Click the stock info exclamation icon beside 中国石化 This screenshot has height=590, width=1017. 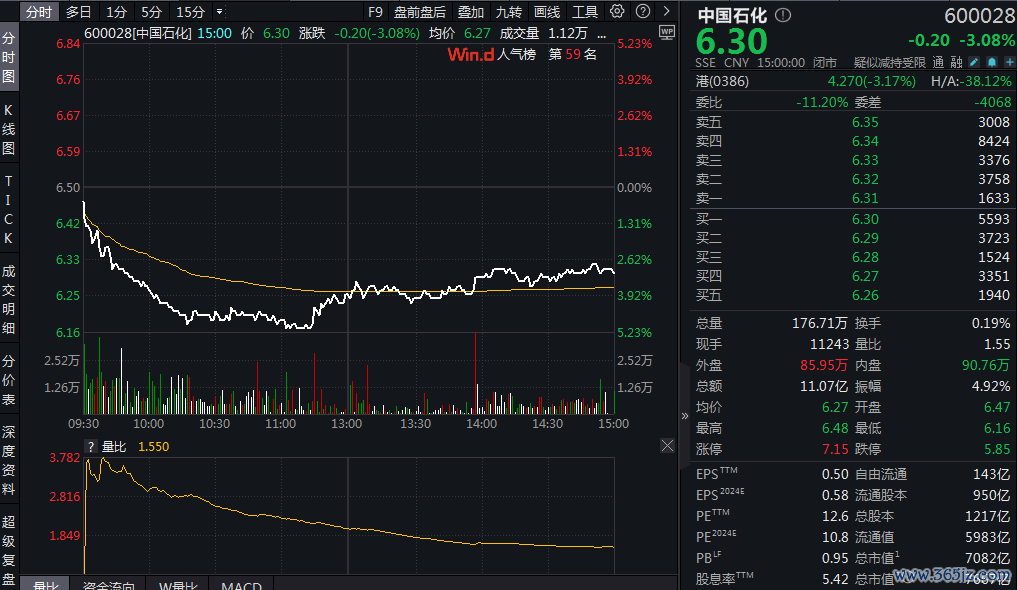point(782,16)
